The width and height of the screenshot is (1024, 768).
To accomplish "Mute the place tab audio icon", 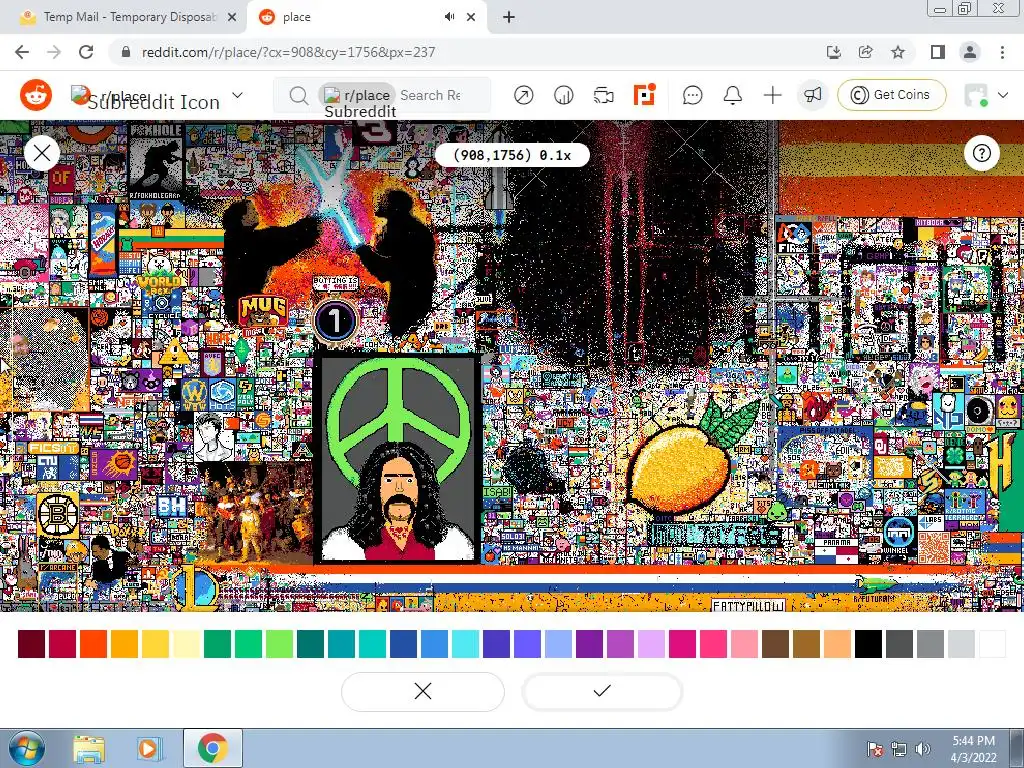I will click(x=449, y=17).
